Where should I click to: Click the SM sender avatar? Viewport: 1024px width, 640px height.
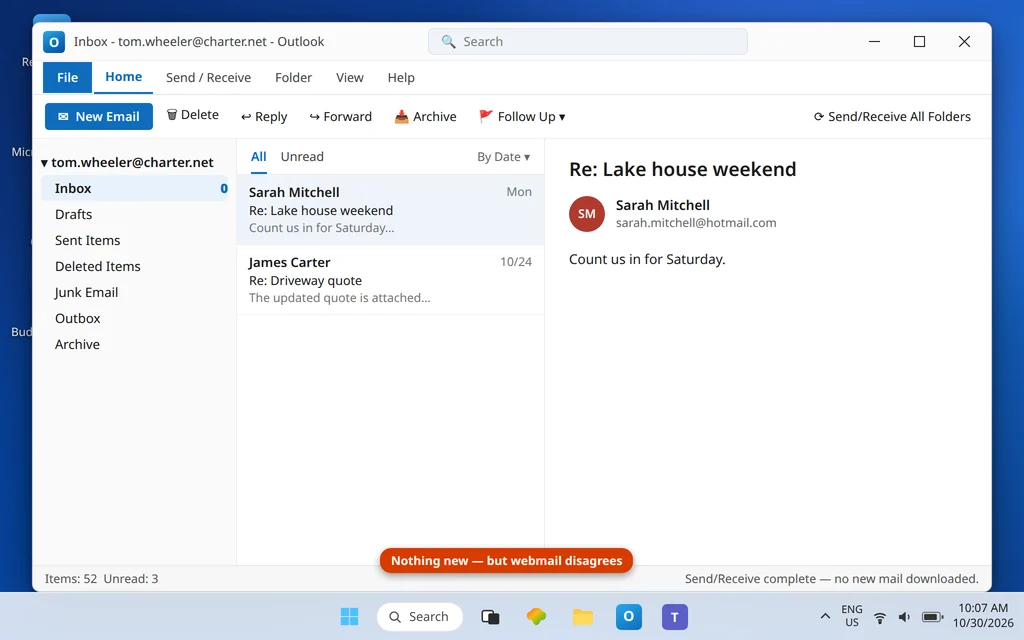tap(586, 214)
